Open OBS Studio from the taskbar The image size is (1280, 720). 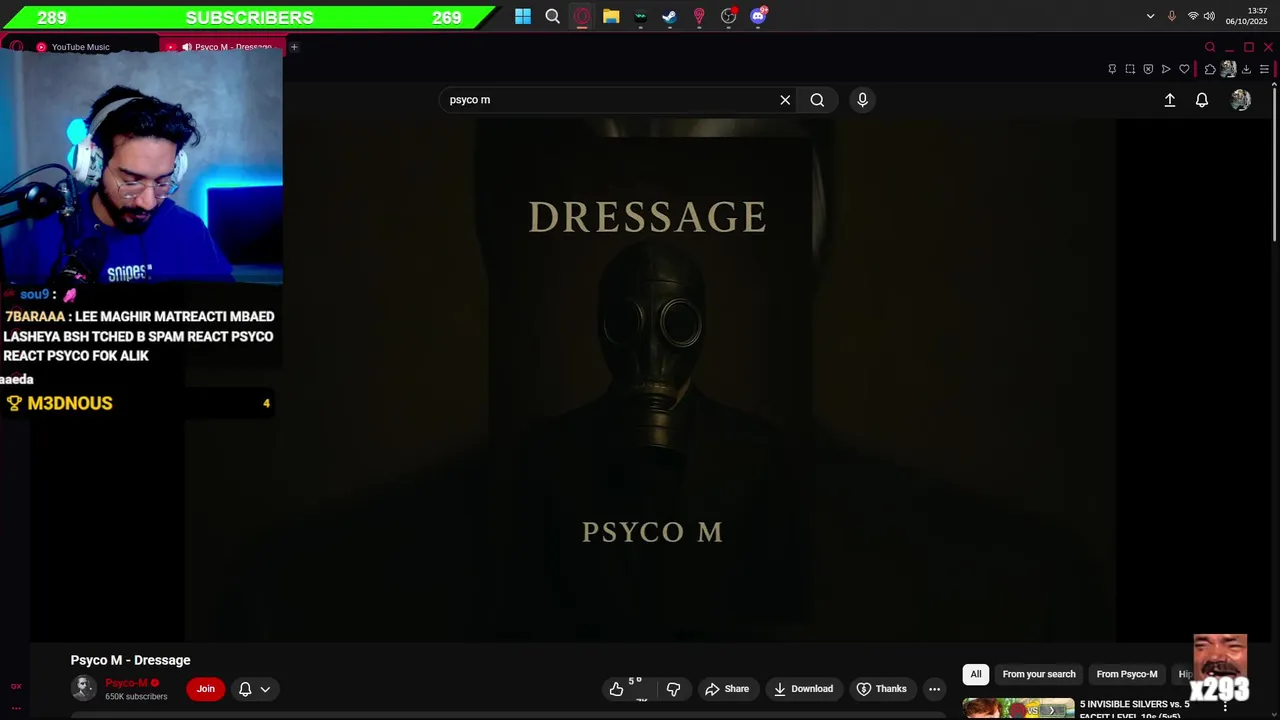[729, 16]
